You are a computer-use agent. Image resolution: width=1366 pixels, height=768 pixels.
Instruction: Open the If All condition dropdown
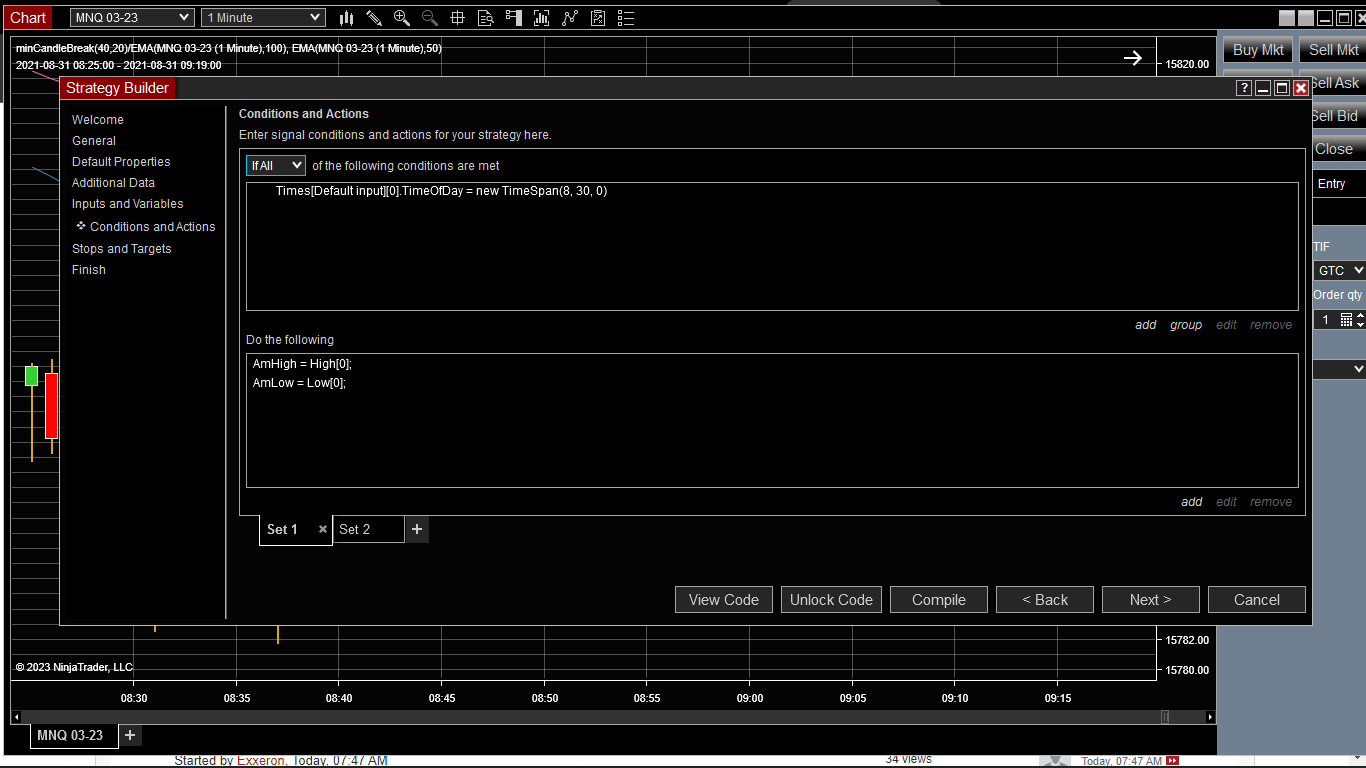click(x=276, y=166)
